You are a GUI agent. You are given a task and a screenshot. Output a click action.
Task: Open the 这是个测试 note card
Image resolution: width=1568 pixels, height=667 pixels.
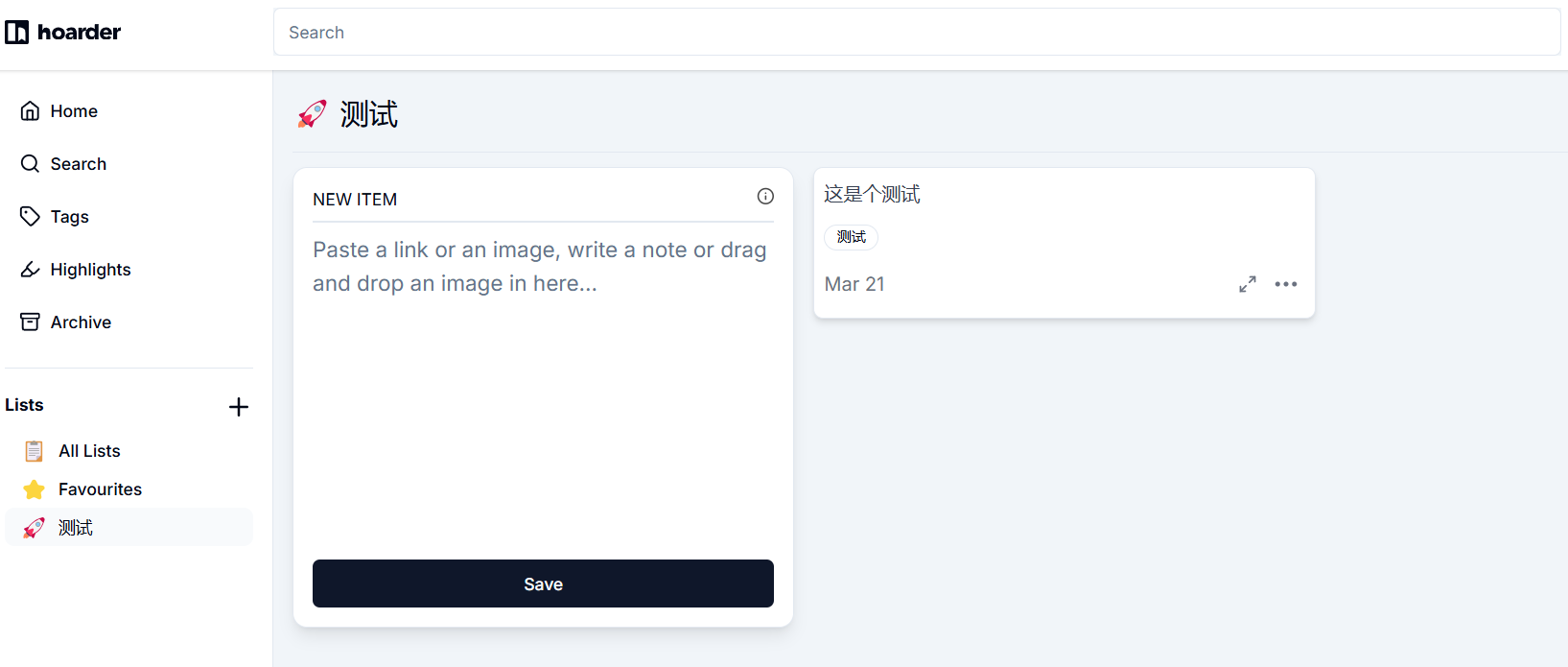[x=873, y=195]
